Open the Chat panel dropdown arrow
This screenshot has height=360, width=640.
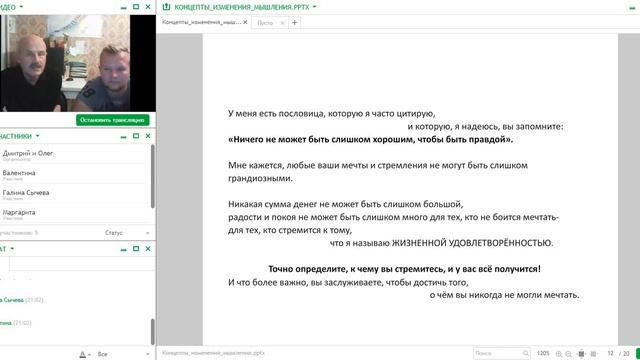[x=12, y=249]
